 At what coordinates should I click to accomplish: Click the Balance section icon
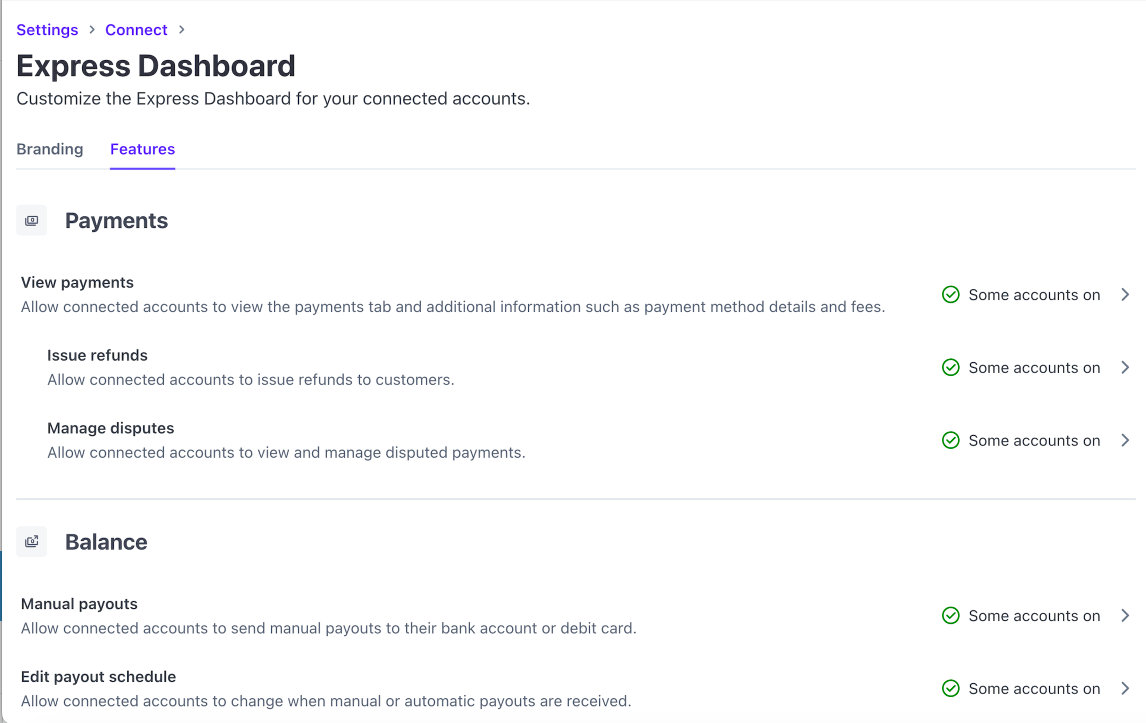[x=32, y=542]
